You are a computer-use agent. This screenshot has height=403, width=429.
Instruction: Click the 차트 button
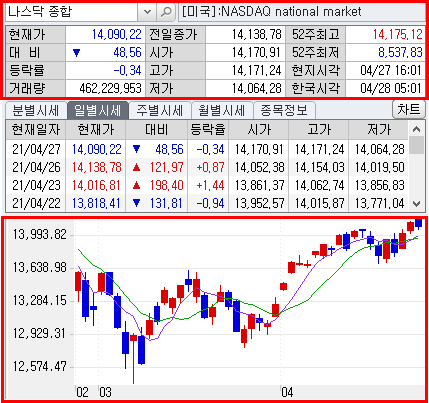pos(409,109)
